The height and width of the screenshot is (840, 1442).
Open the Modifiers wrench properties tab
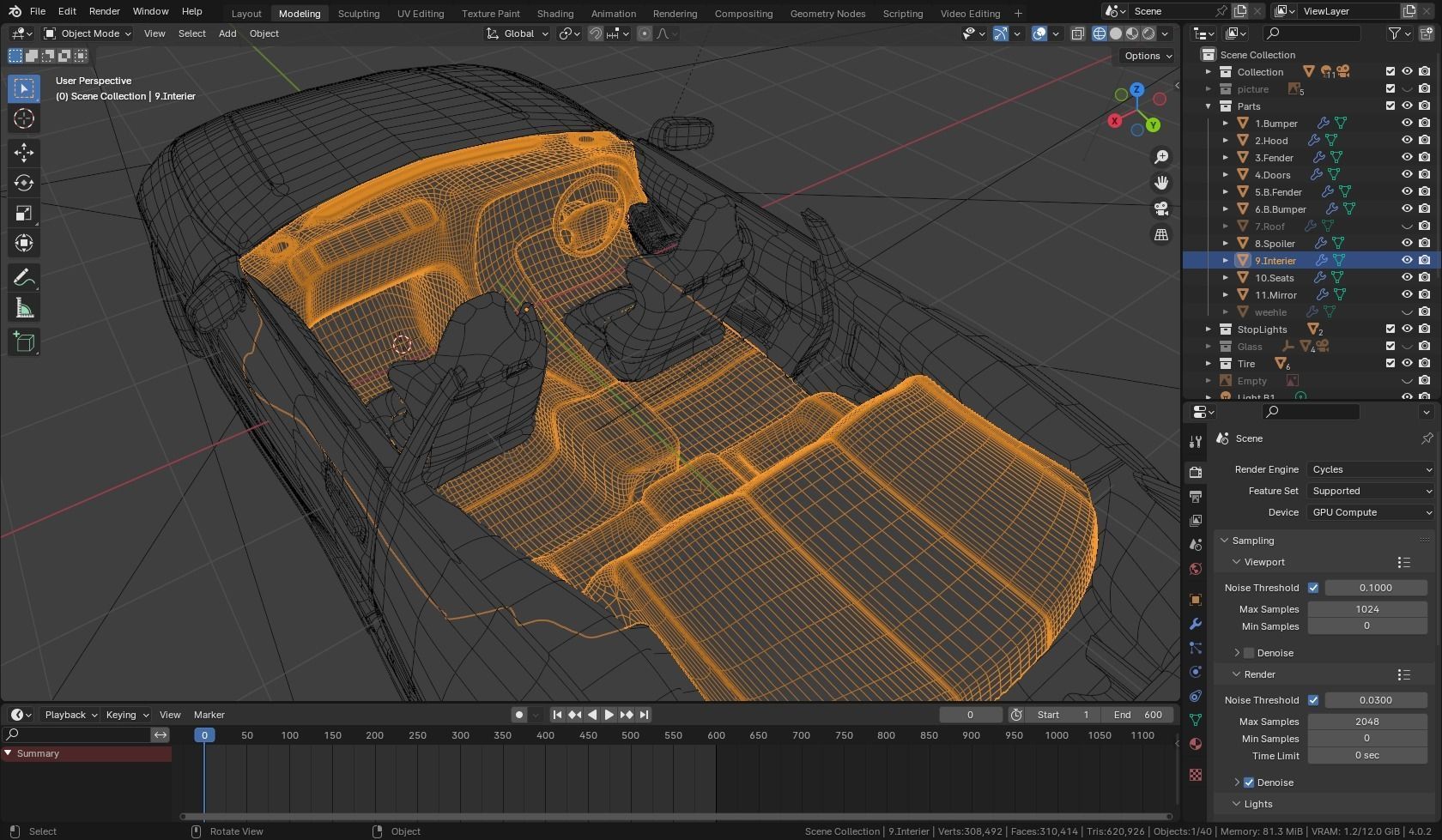tap(1196, 624)
